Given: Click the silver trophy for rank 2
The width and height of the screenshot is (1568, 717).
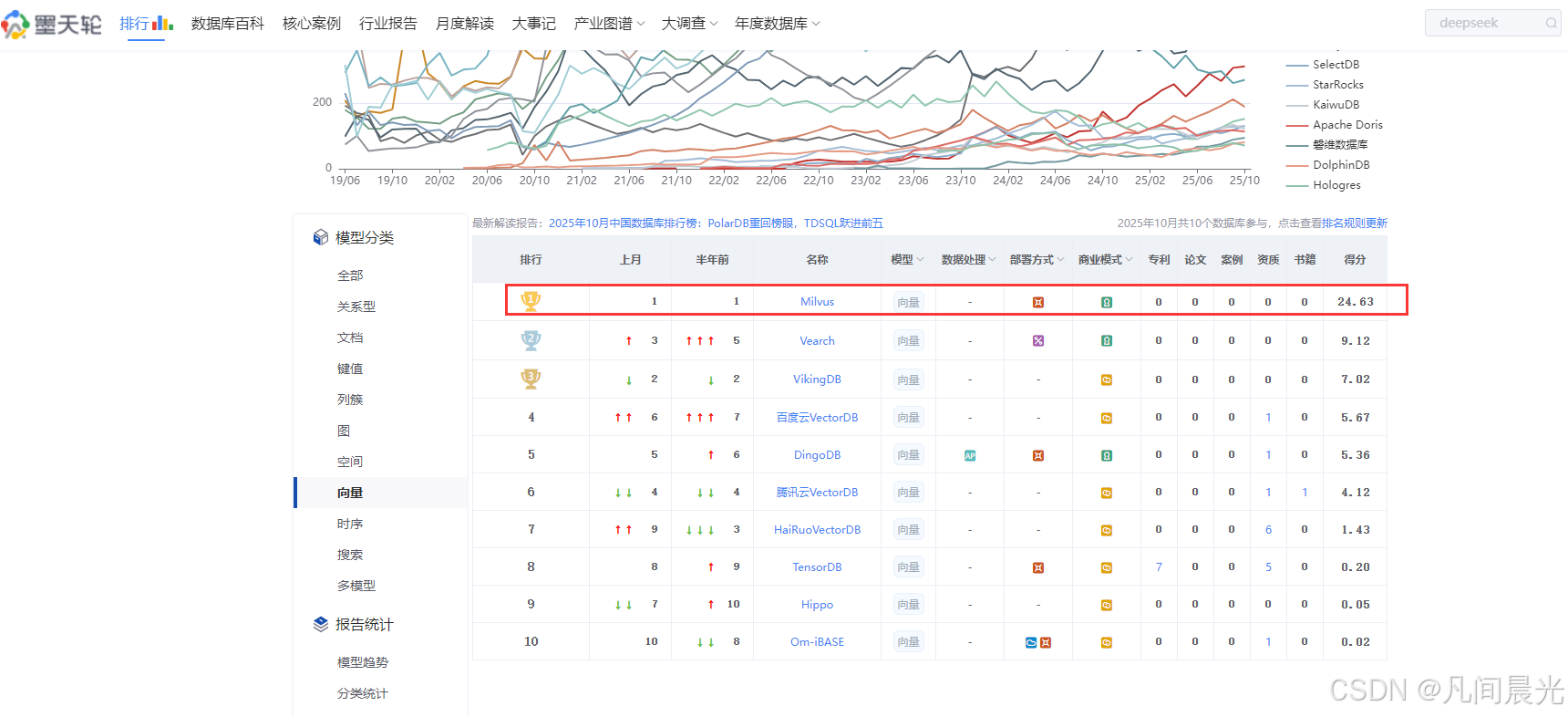Looking at the screenshot, I should 531,340.
